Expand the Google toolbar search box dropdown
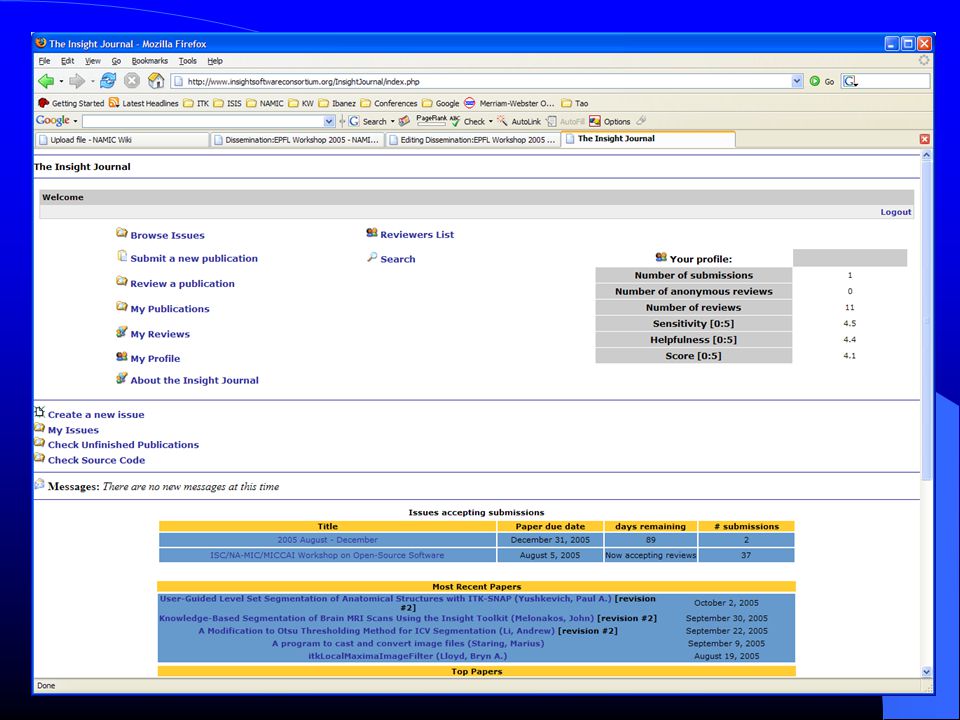The height and width of the screenshot is (720, 960). pos(329,121)
